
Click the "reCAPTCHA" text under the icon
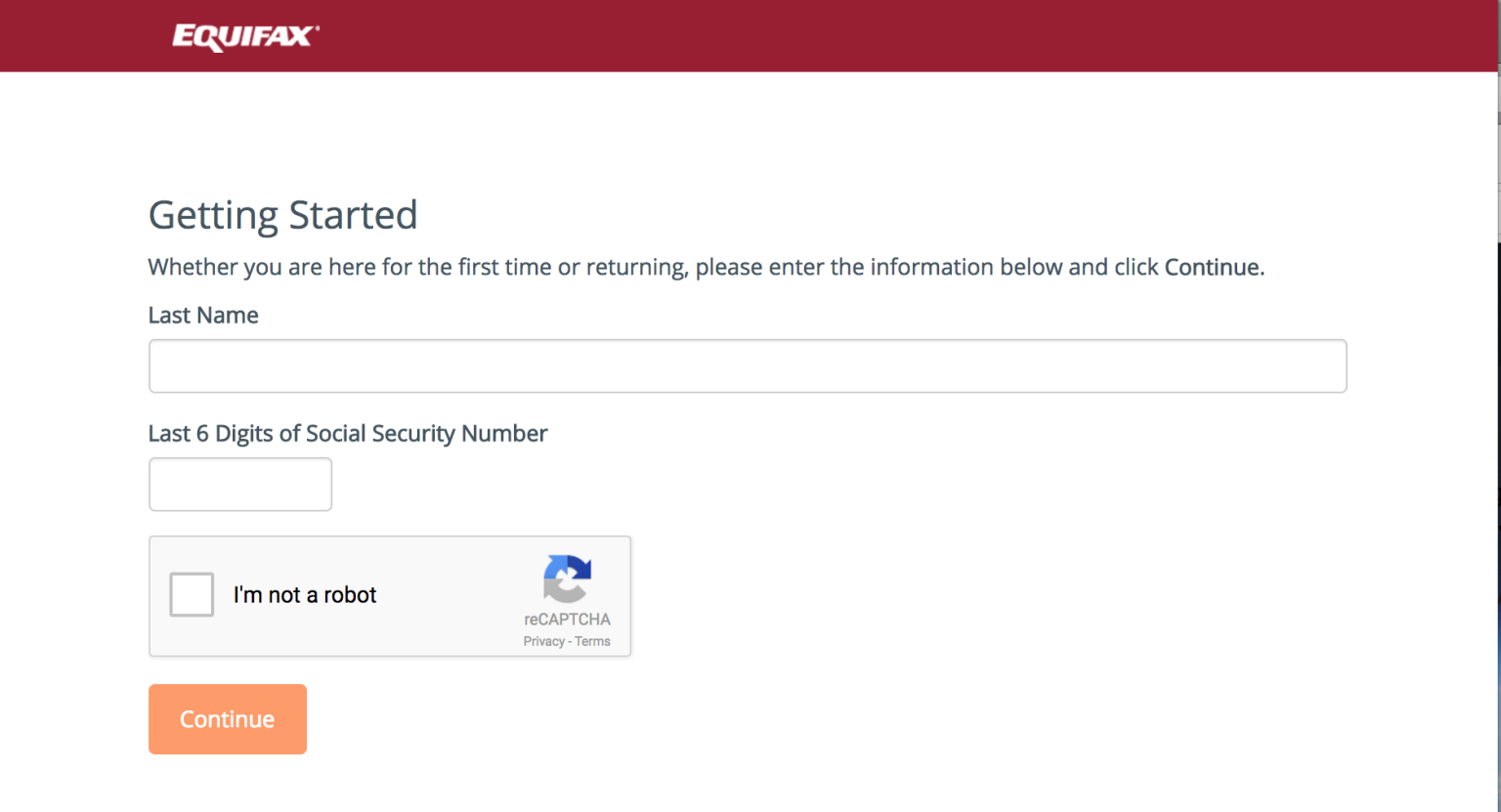[x=567, y=618]
